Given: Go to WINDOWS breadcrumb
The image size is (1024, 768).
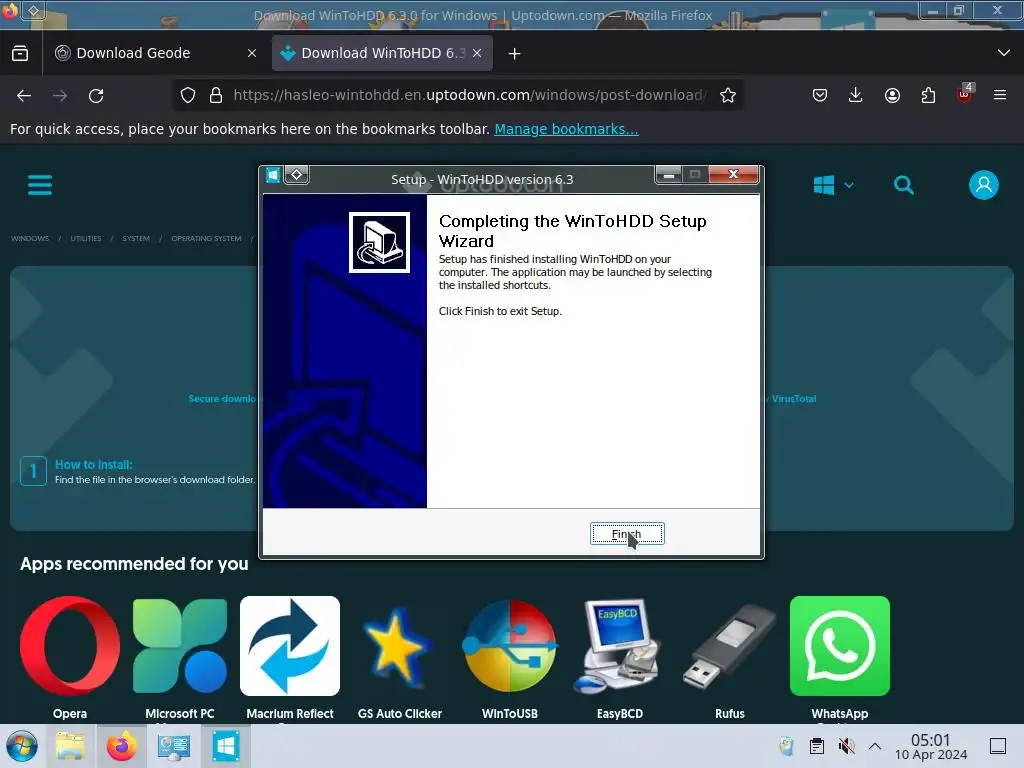Looking at the screenshot, I should (30, 238).
